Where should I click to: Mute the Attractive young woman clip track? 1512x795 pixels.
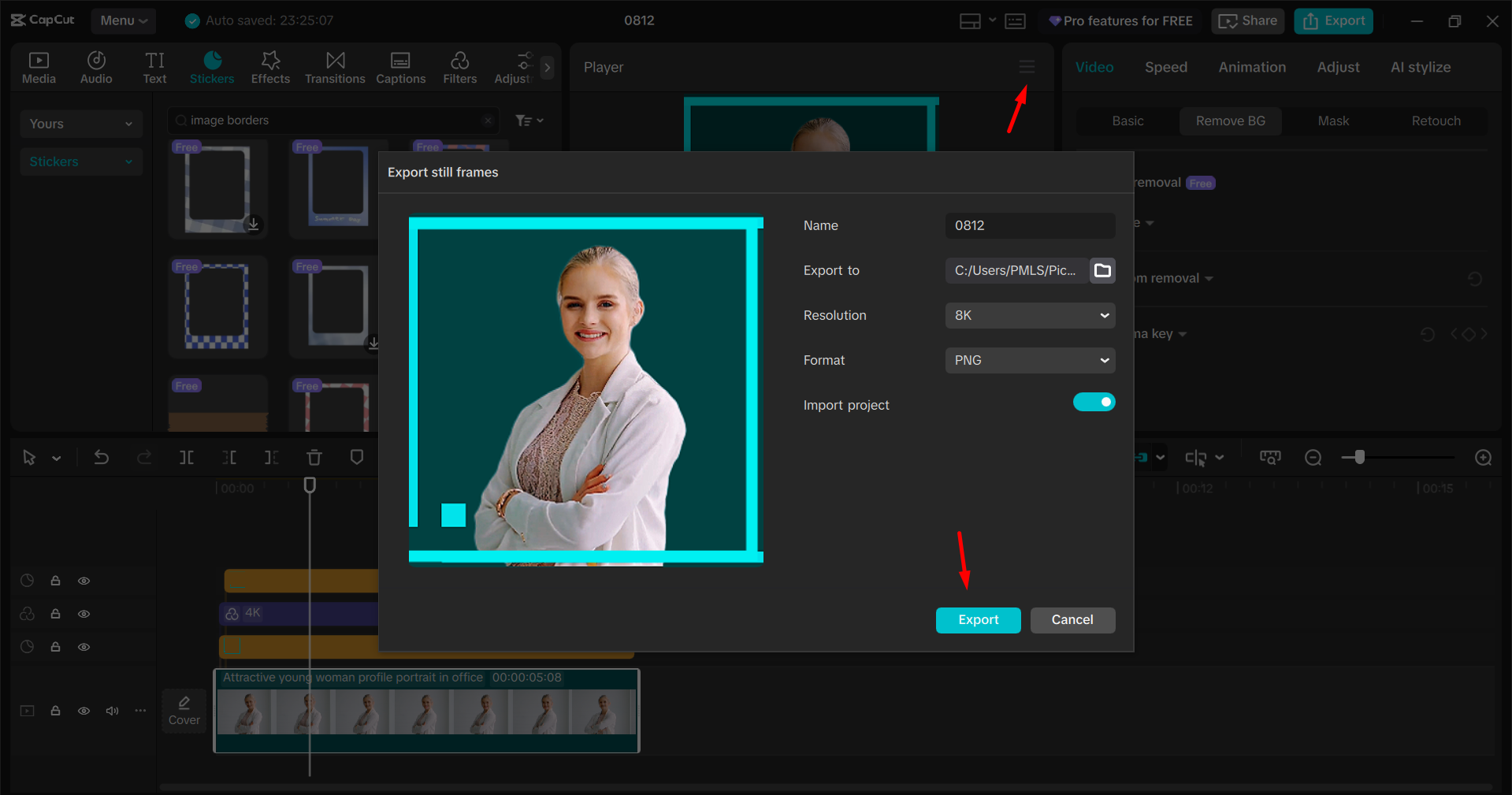click(x=112, y=711)
